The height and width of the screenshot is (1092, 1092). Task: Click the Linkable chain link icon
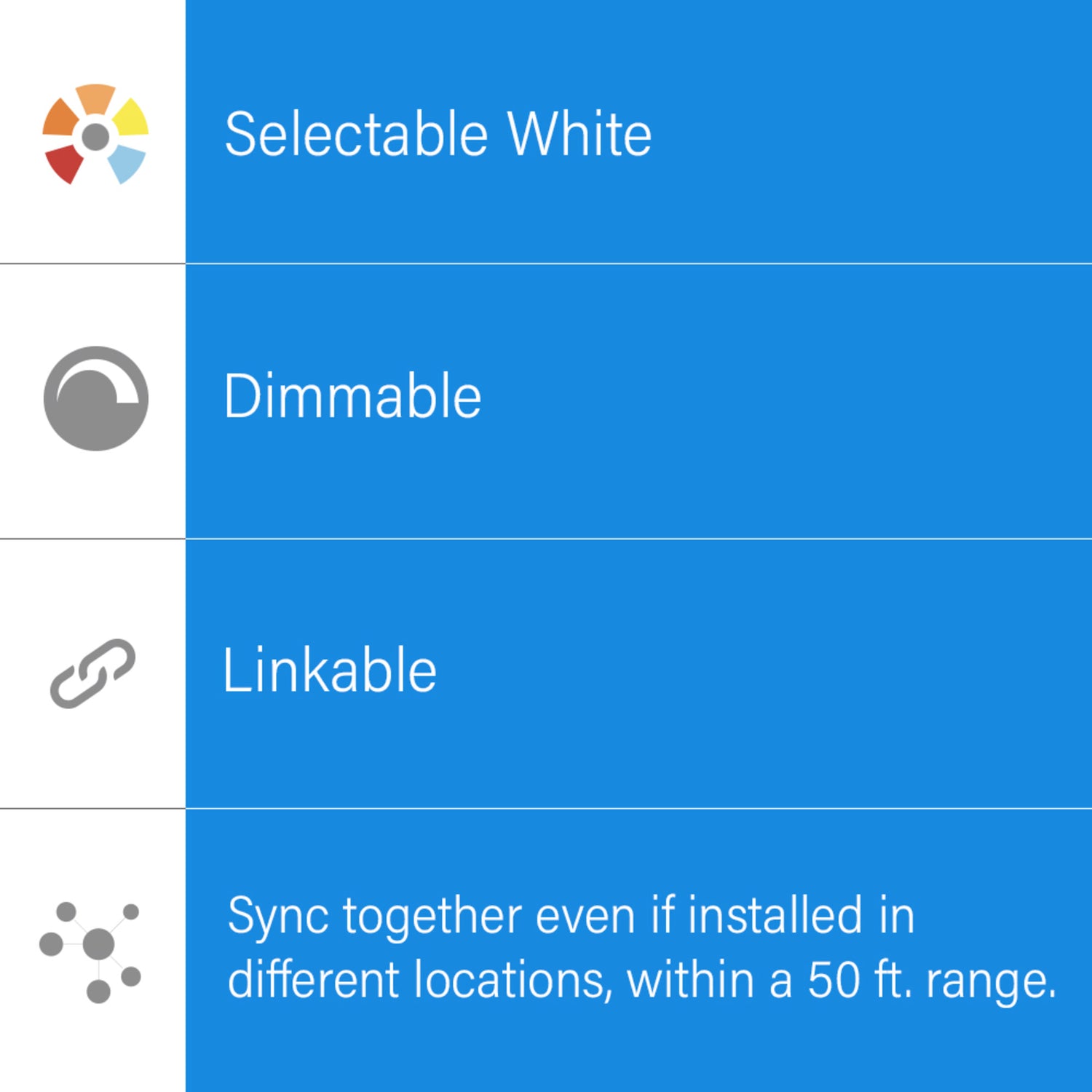coord(92,673)
